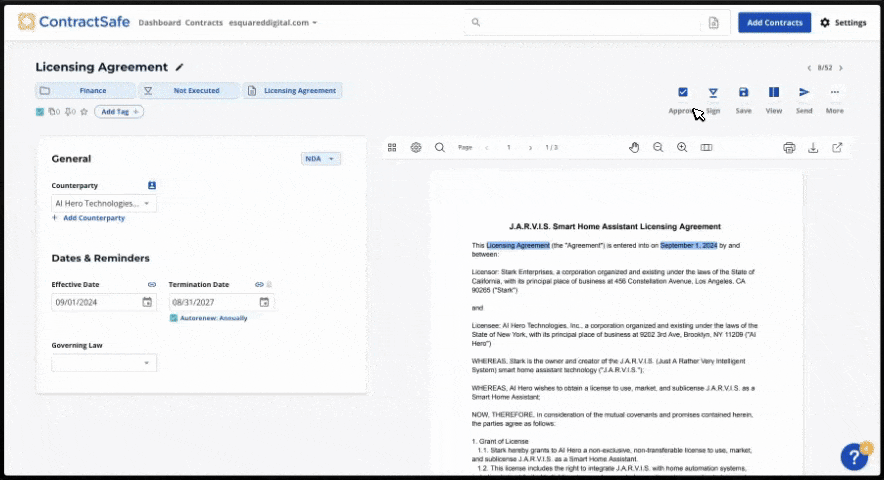Image resolution: width=884 pixels, height=480 pixels.
Task: Click the Add Contracts button
Action: click(775, 23)
